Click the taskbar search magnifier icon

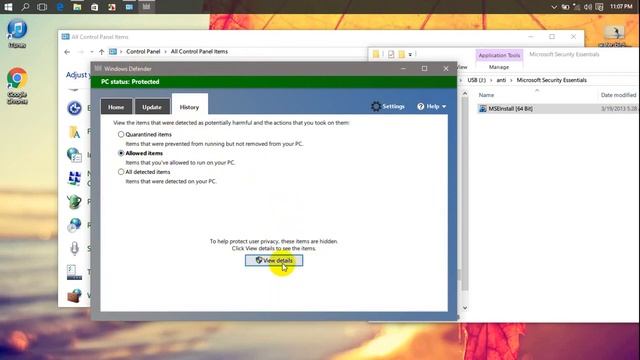(25, 7)
